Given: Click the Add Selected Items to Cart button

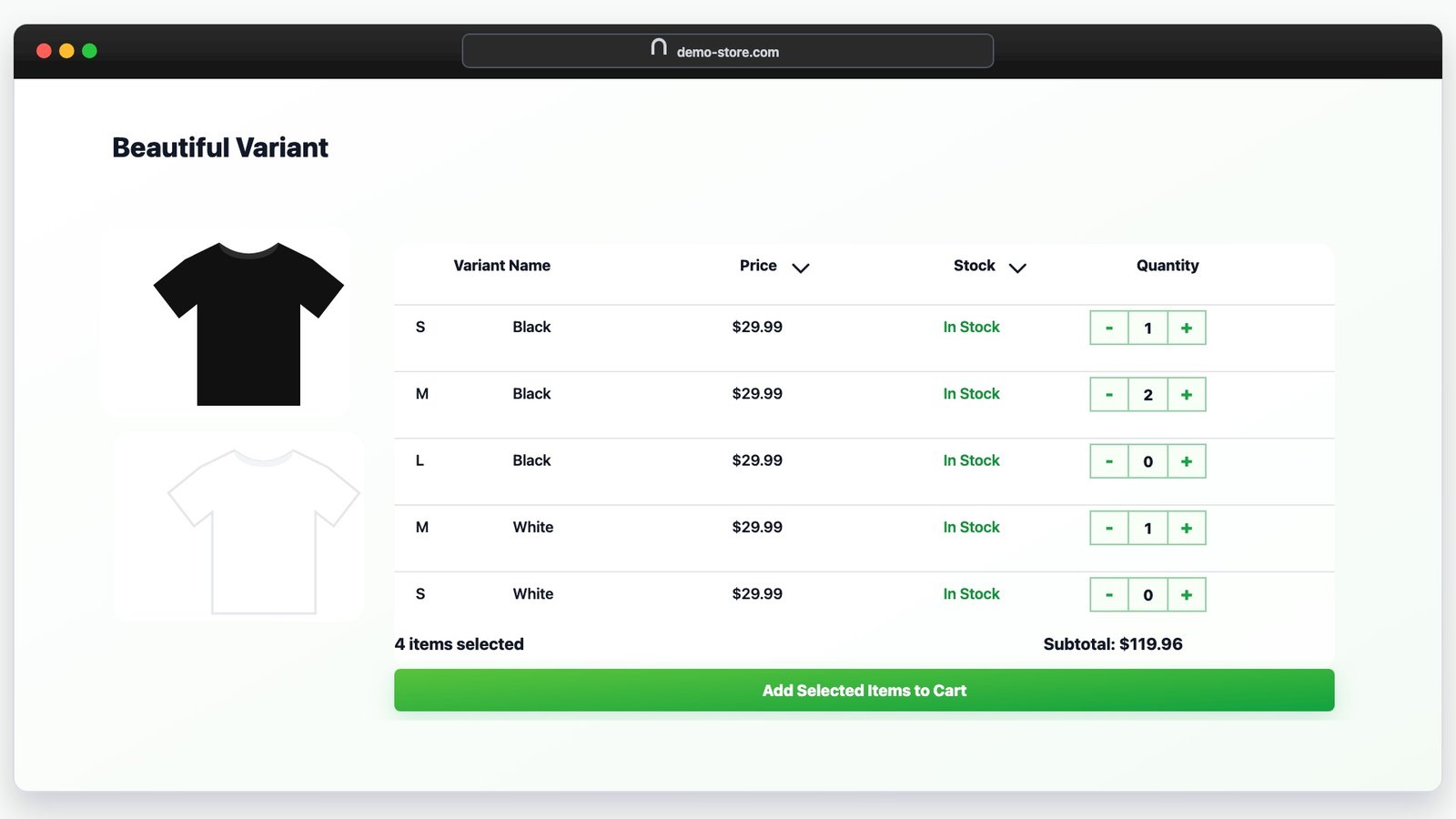Looking at the screenshot, I should (x=864, y=690).
